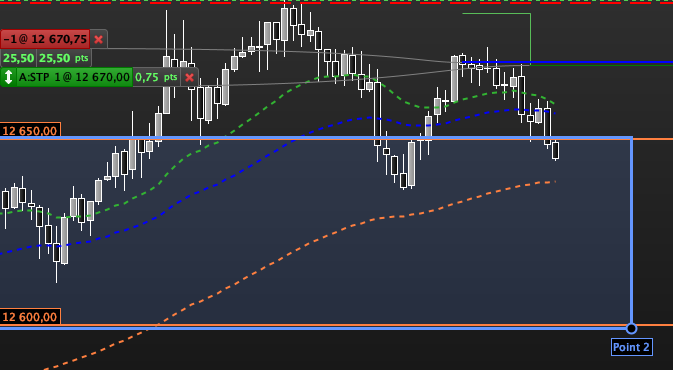Close the -1 @ 12 670,75 position
Screen dimensions: 673x370
tap(98, 39)
